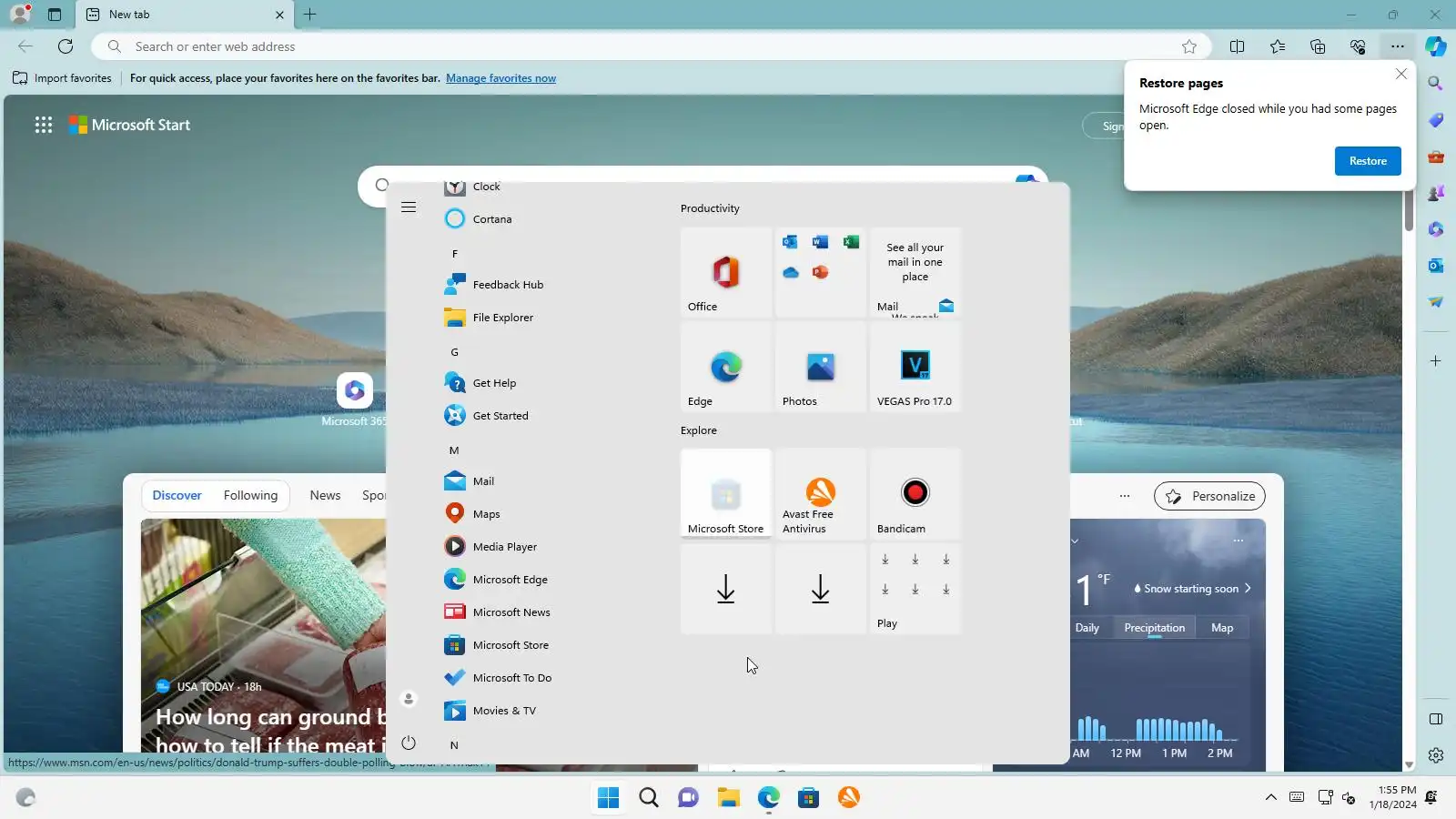Open the Start menu user account icon
1456x819 pixels.
[409, 699]
